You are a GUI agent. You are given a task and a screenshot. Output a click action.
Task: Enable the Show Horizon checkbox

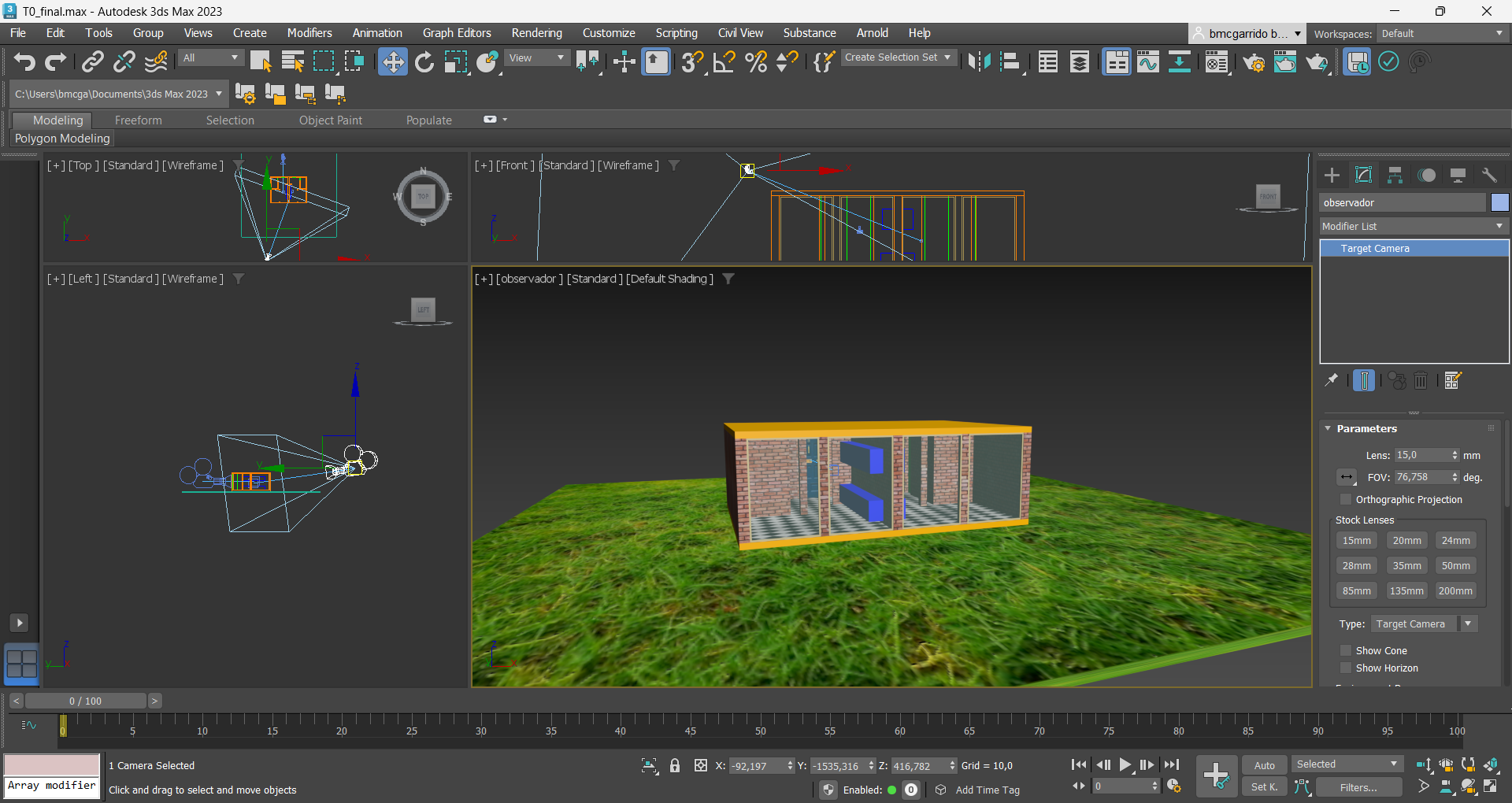tap(1346, 668)
